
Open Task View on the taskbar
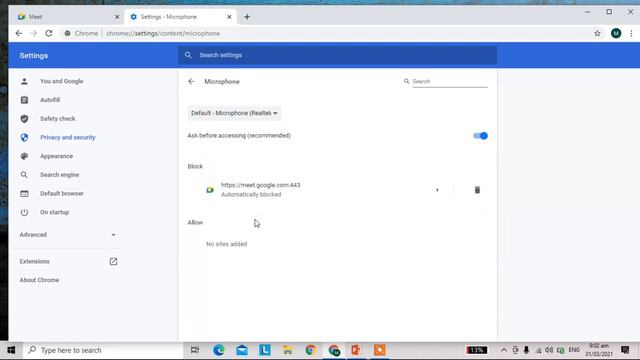(x=195, y=350)
